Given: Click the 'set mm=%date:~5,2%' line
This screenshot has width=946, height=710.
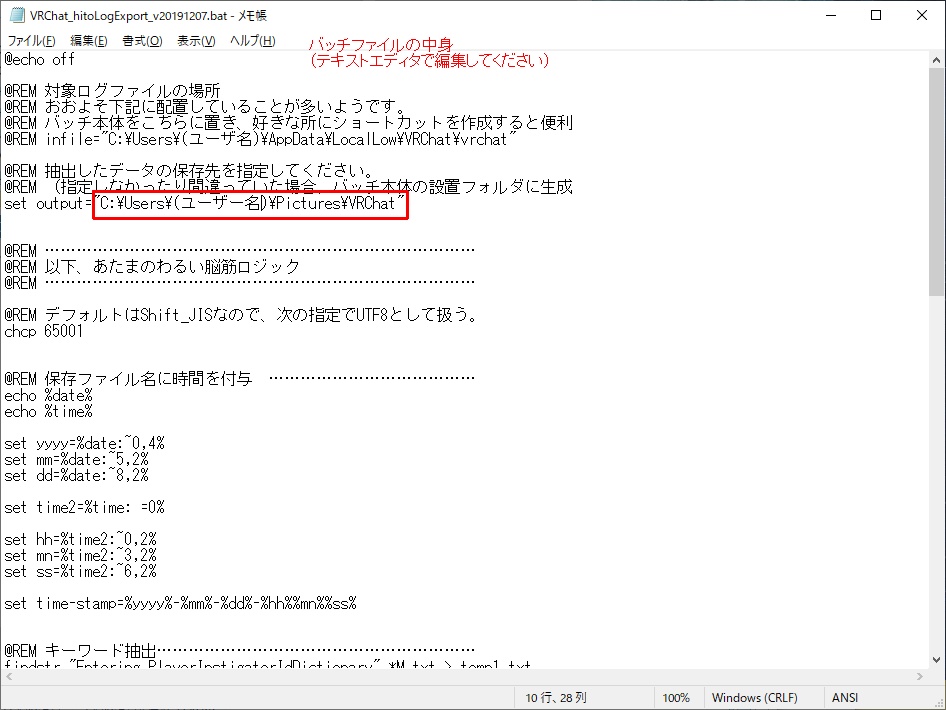Looking at the screenshot, I should [x=77, y=460].
